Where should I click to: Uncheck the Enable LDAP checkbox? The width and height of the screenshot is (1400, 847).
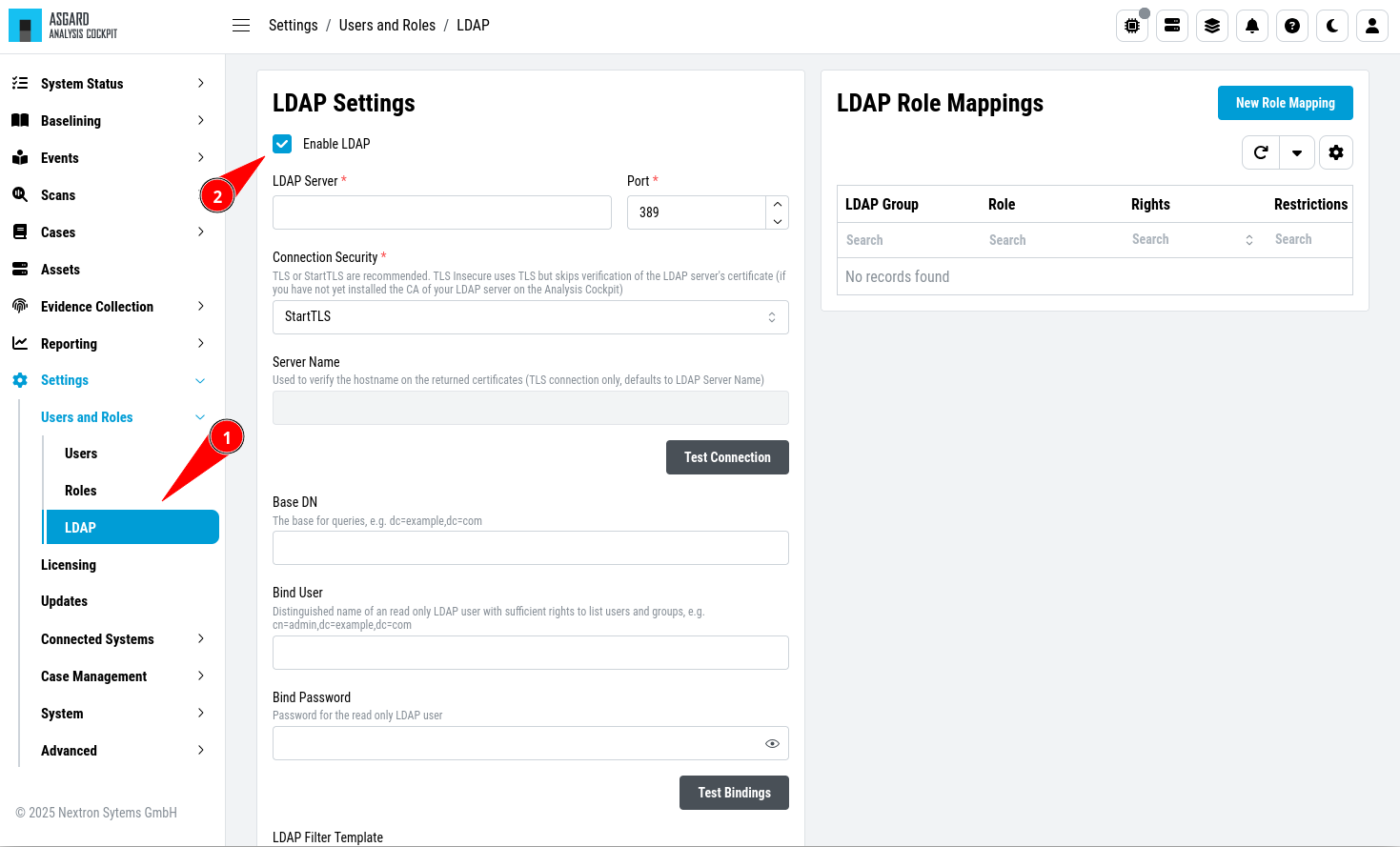pyautogui.click(x=282, y=144)
